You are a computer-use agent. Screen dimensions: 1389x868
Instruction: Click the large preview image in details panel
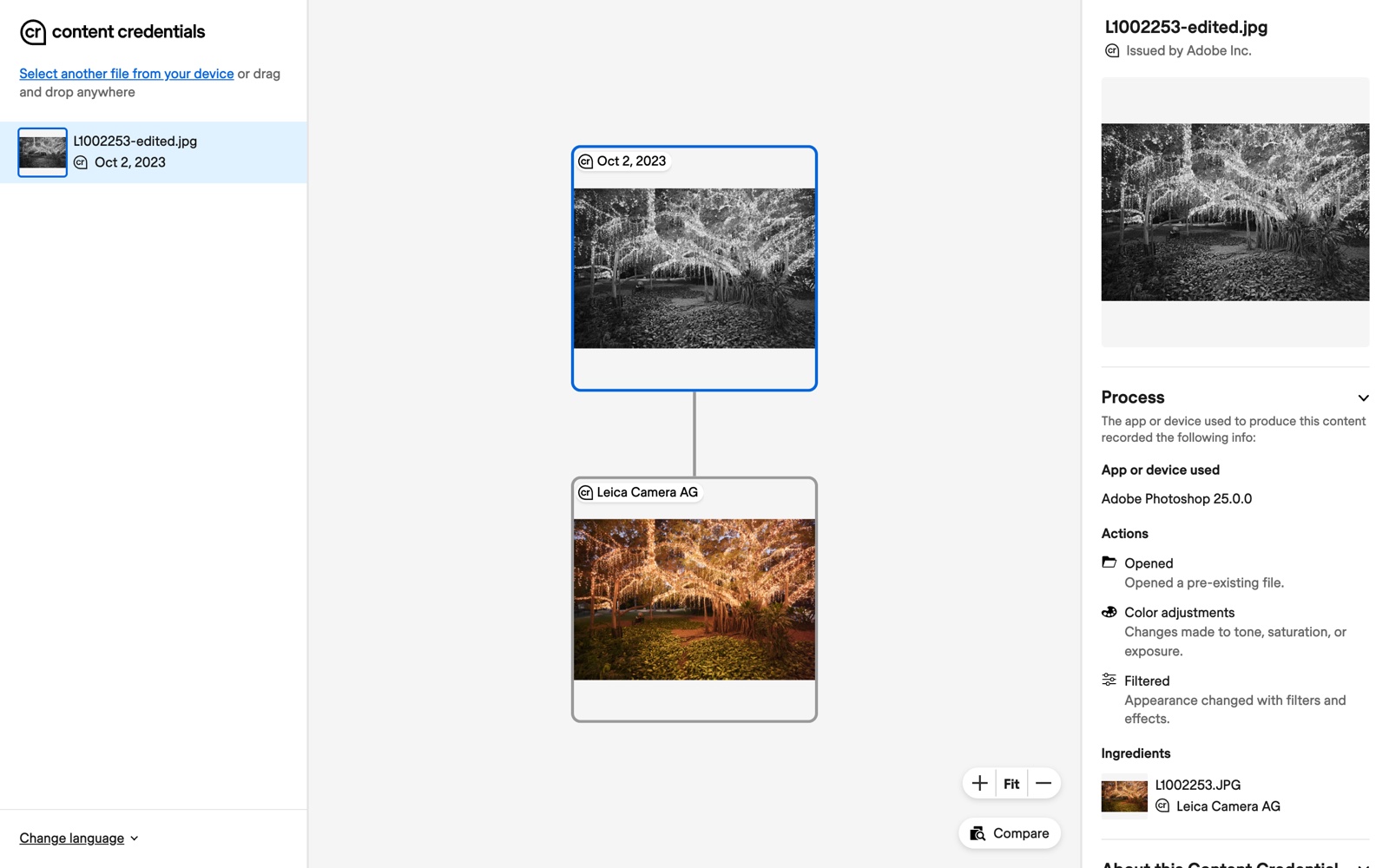pyautogui.click(x=1235, y=213)
